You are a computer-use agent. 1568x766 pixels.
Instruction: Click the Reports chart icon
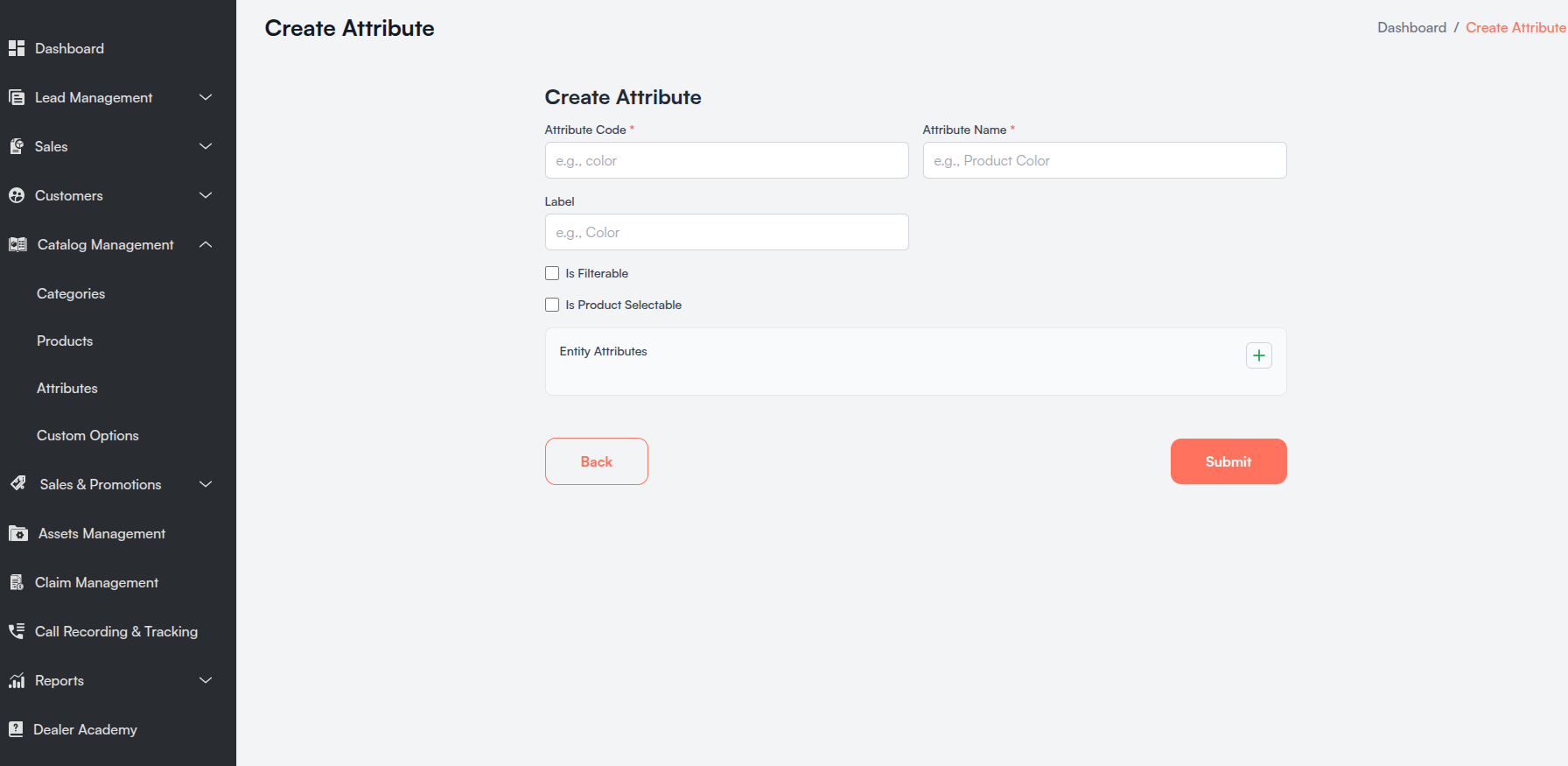pos(17,680)
